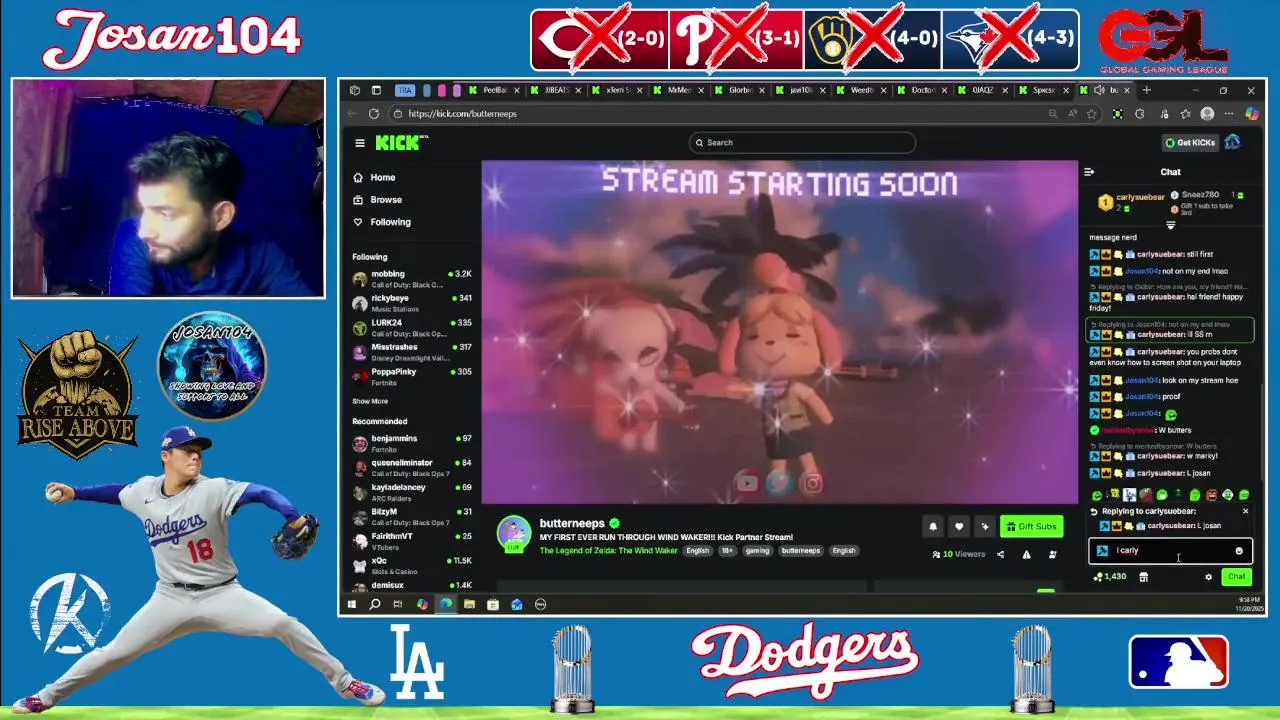Close the PeelBal browser tab
The image size is (1280, 720).
coord(518,90)
